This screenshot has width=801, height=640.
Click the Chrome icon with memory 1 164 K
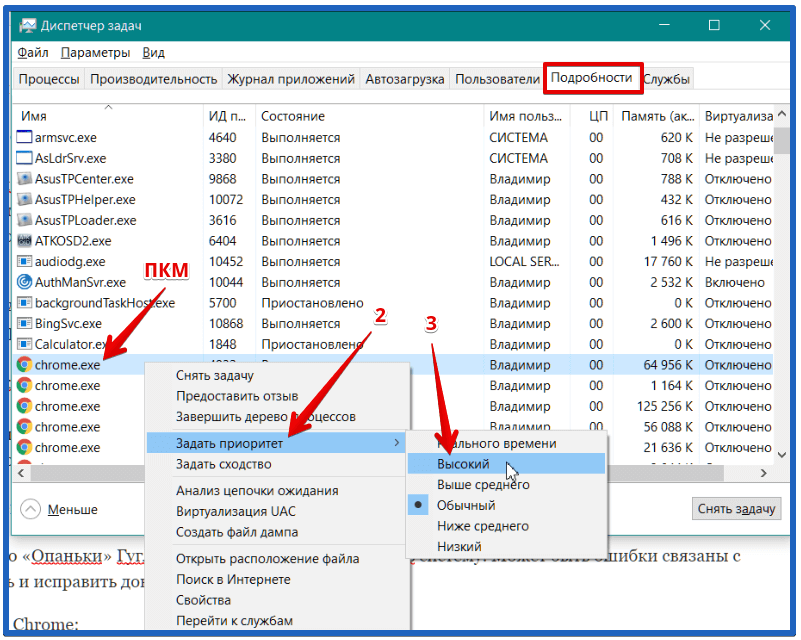(x=24, y=385)
